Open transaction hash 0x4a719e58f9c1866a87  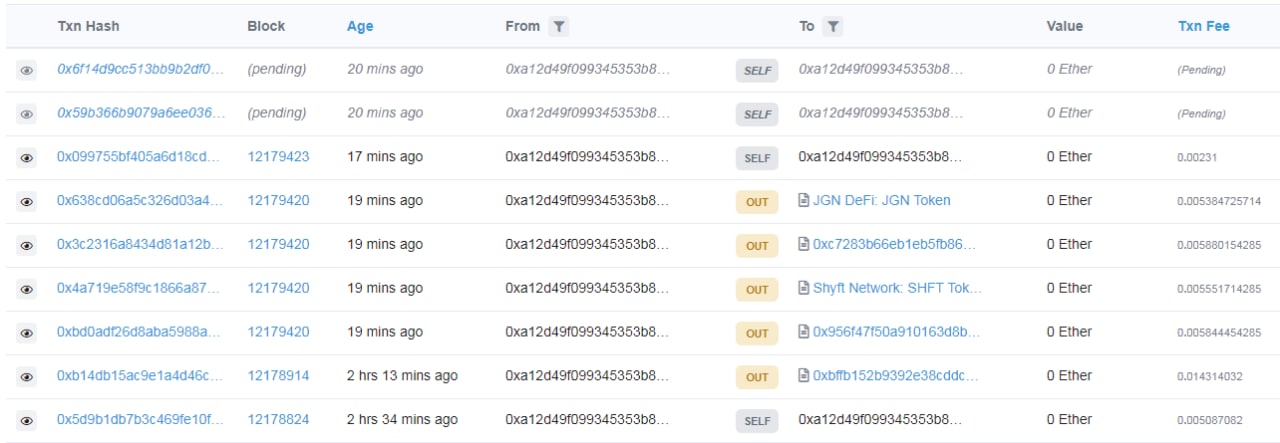[x=141, y=288]
